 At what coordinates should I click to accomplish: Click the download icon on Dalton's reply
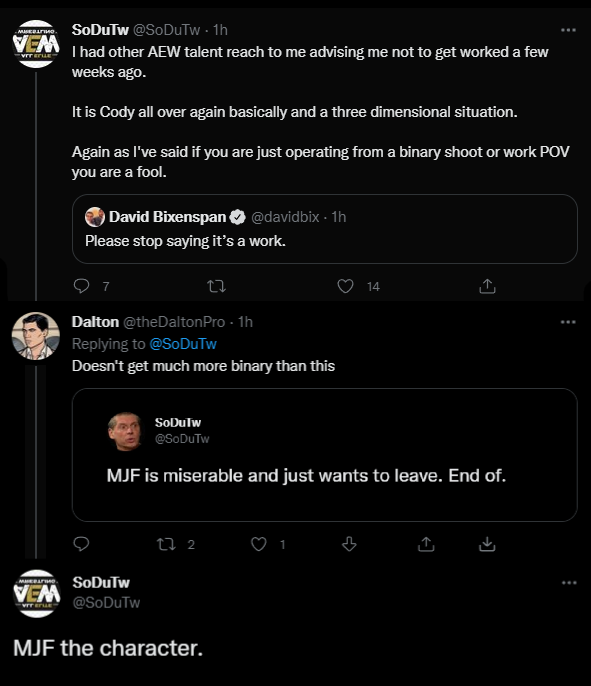coord(487,544)
